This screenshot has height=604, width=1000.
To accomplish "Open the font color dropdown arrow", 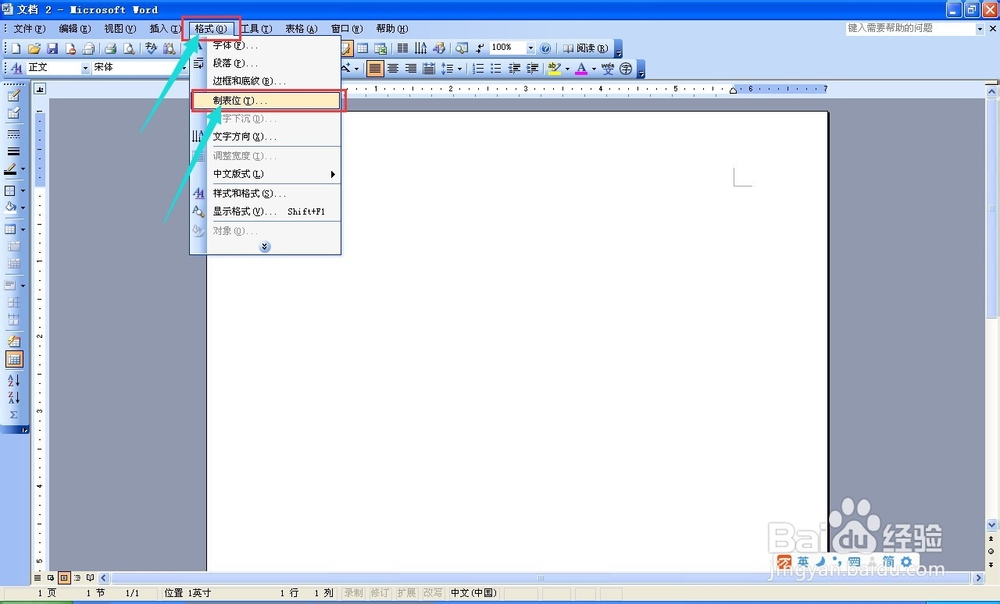I will click(594, 69).
